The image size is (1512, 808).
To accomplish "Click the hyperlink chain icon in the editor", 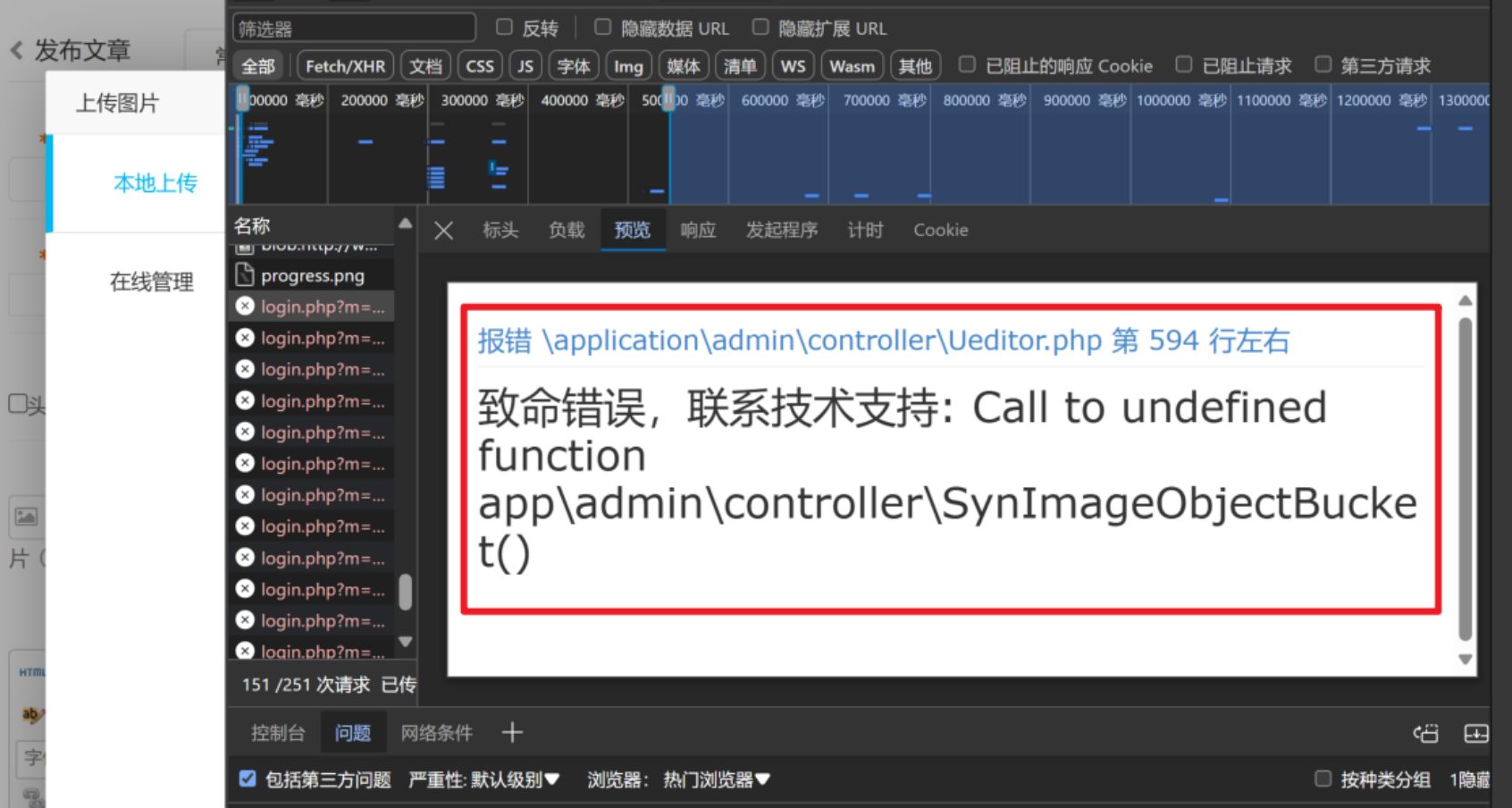I will coord(31,798).
